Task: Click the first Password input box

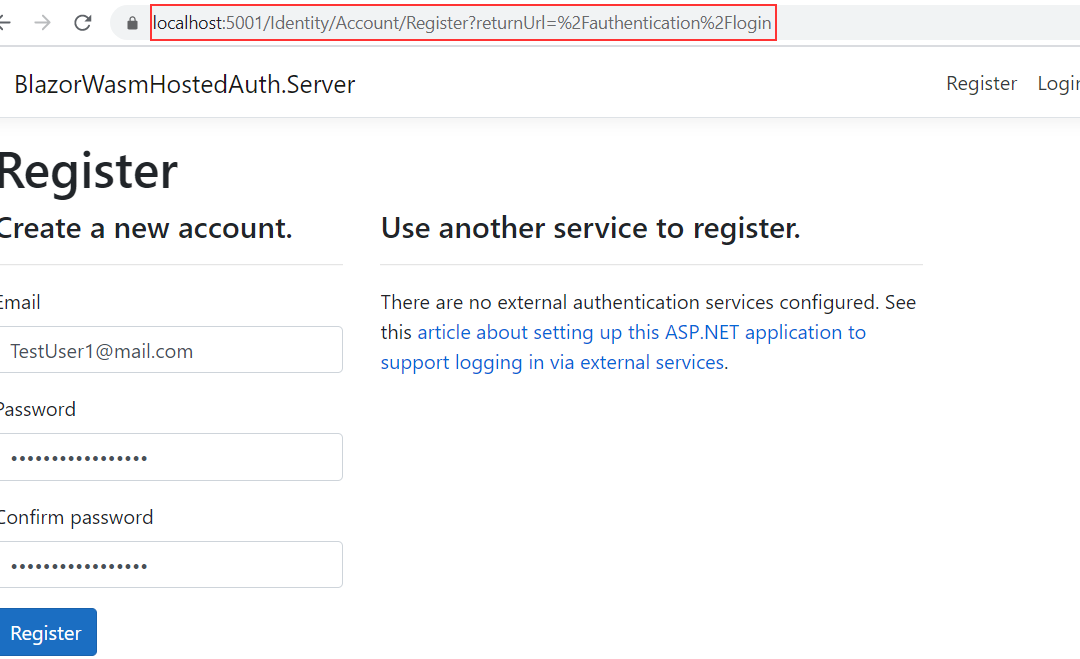Action: (171, 457)
